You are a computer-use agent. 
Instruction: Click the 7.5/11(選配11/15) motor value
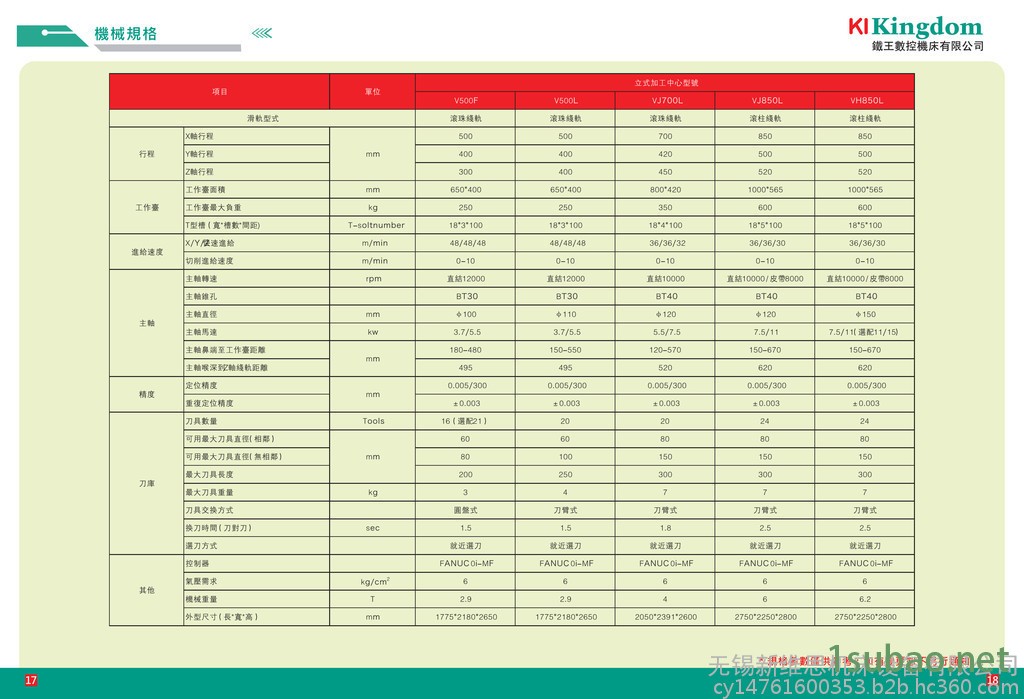pyautogui.click(x=863, y=332)
